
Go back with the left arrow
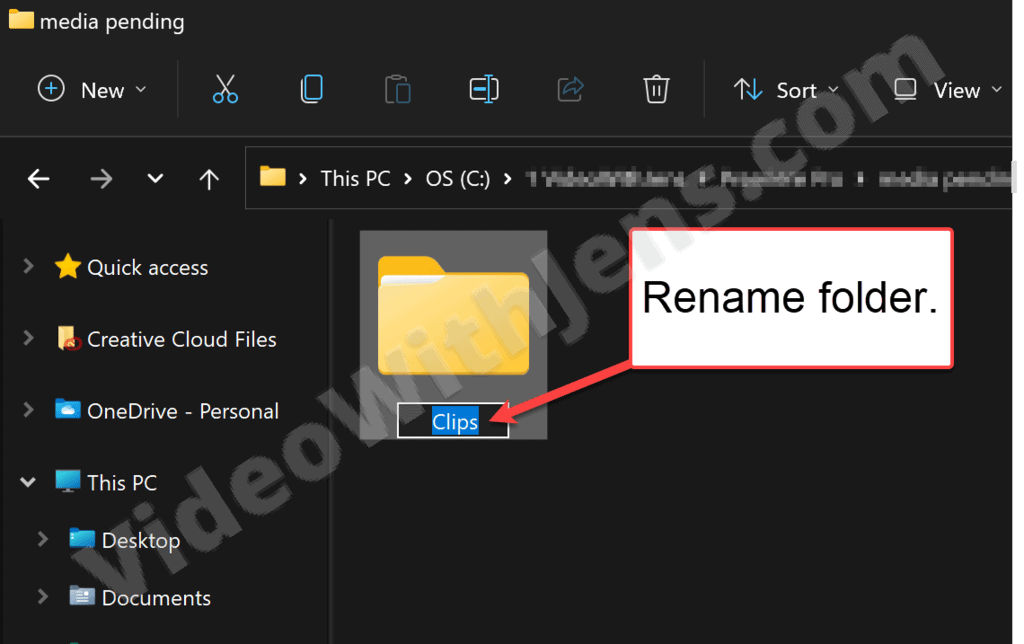[39, 178]
